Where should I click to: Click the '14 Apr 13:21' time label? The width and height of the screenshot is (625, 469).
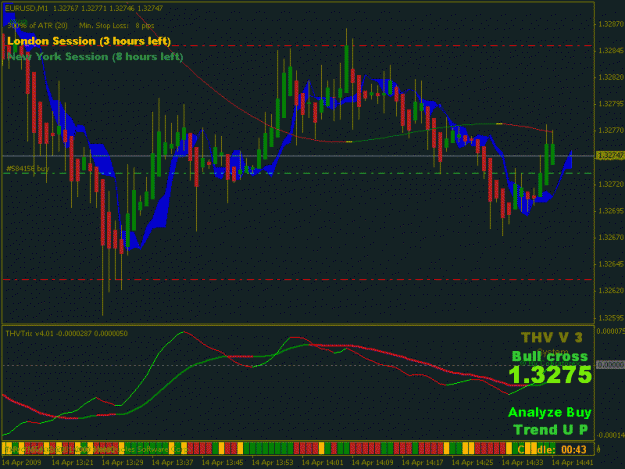tap(73, 463)
